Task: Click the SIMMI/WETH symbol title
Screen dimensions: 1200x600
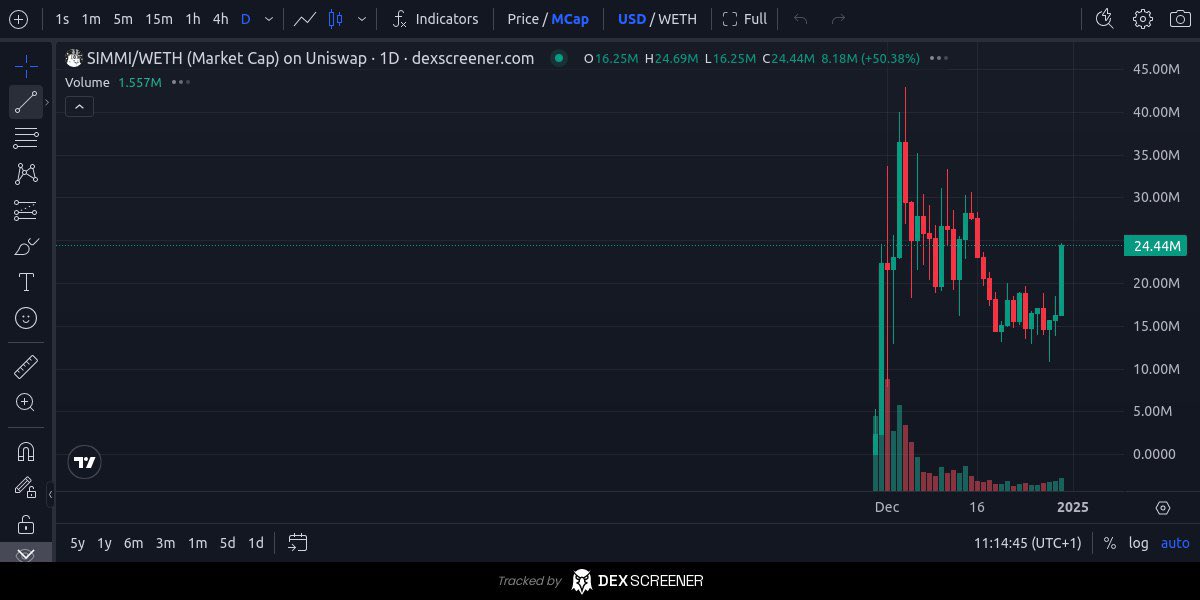Action: 310,58
